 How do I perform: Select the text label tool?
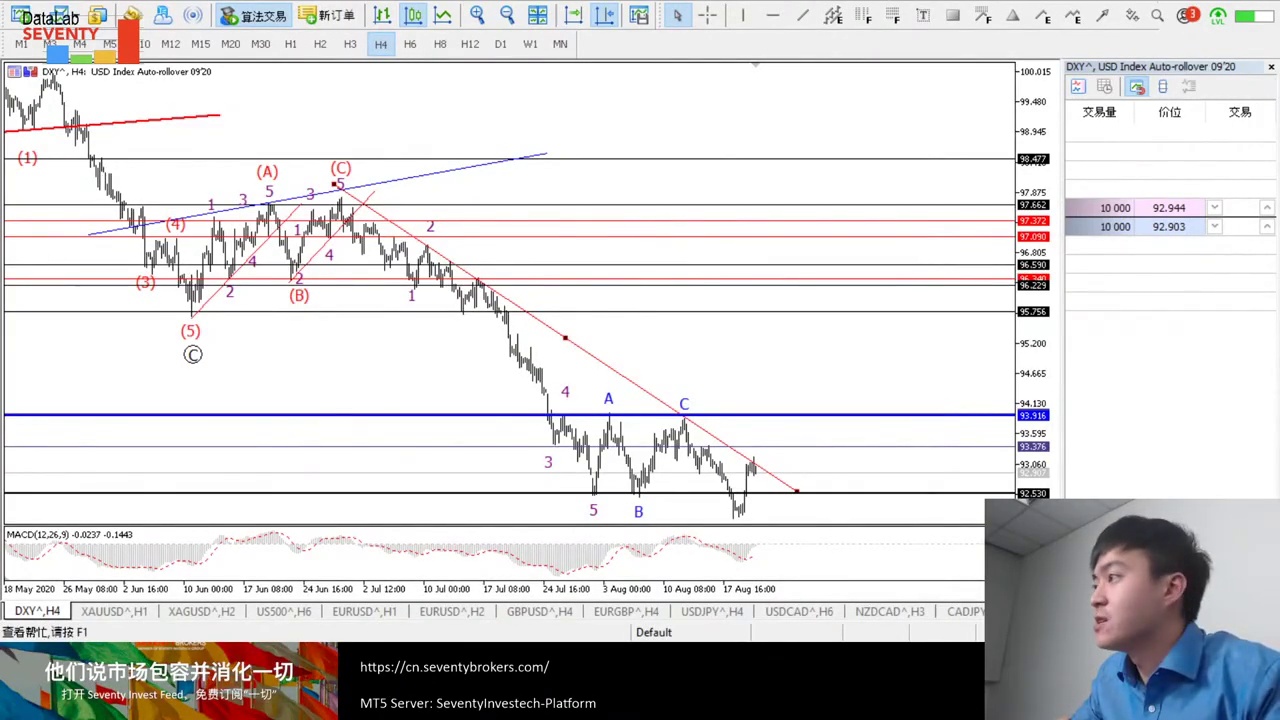coord(923,16)
